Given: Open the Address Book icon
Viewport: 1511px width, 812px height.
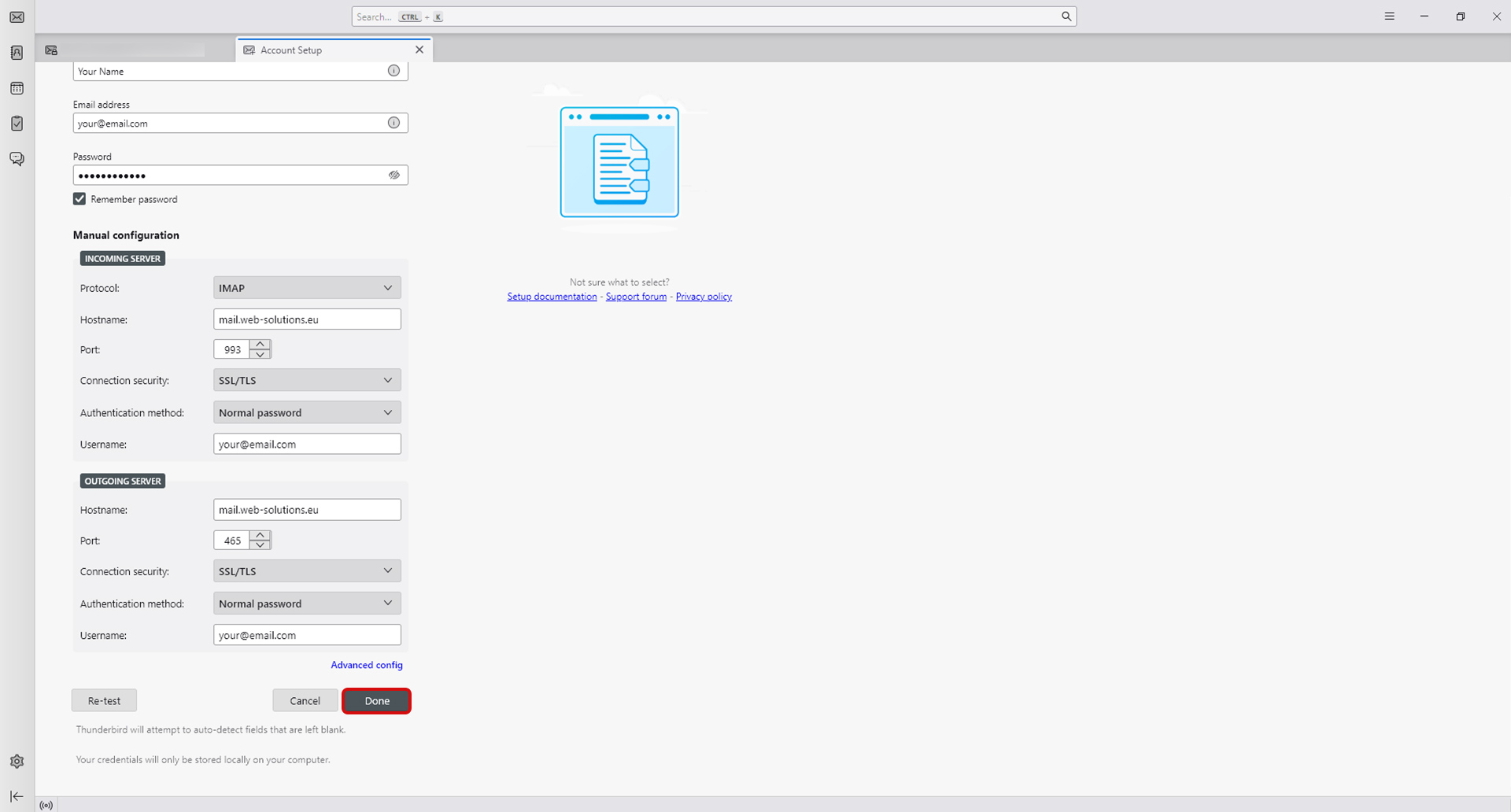Looking at the screenshot, I should pyautogui.click(x=17, y=53).
